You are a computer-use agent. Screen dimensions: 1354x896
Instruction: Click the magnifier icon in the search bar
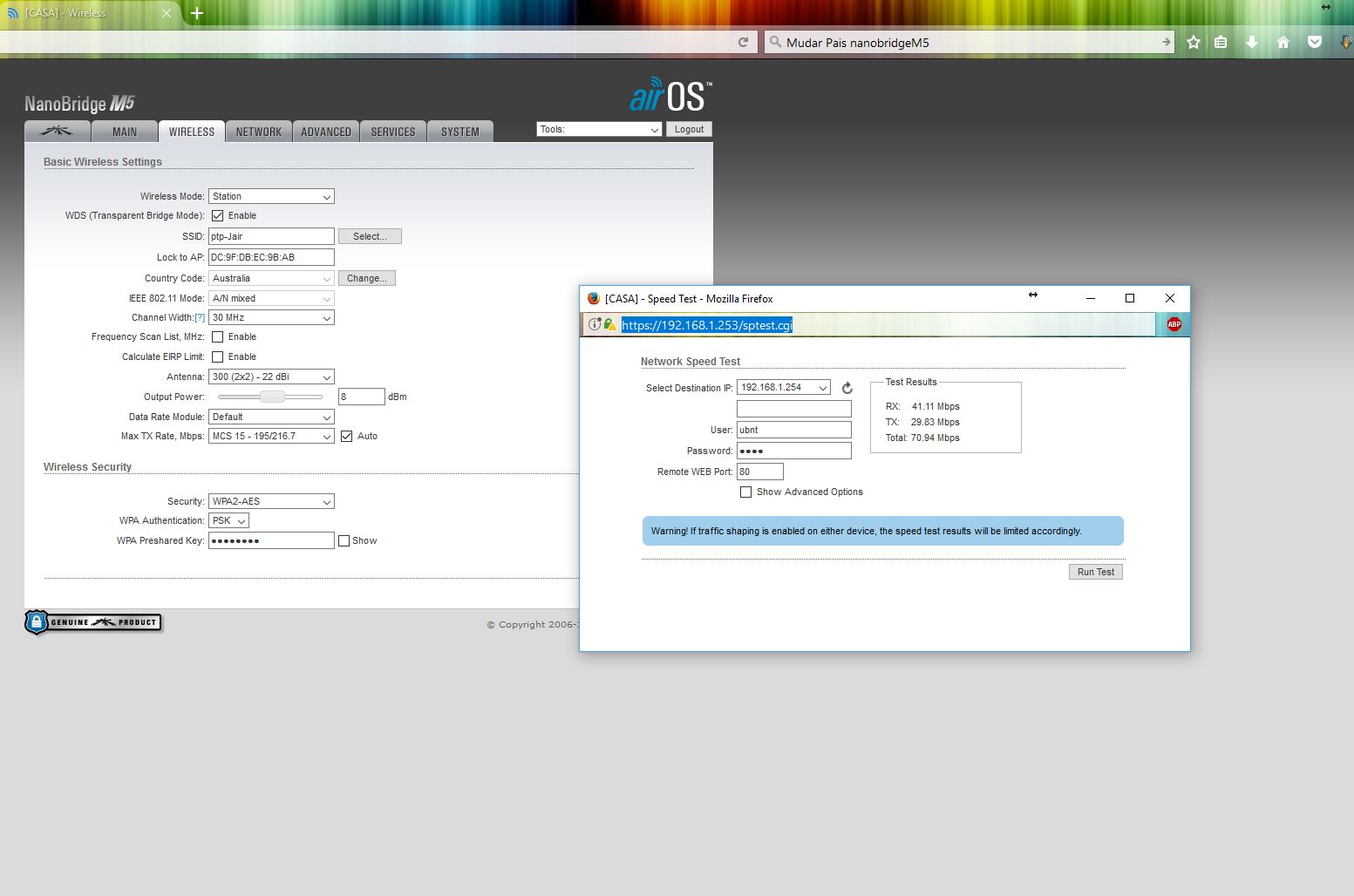click(x=774, y=42)
